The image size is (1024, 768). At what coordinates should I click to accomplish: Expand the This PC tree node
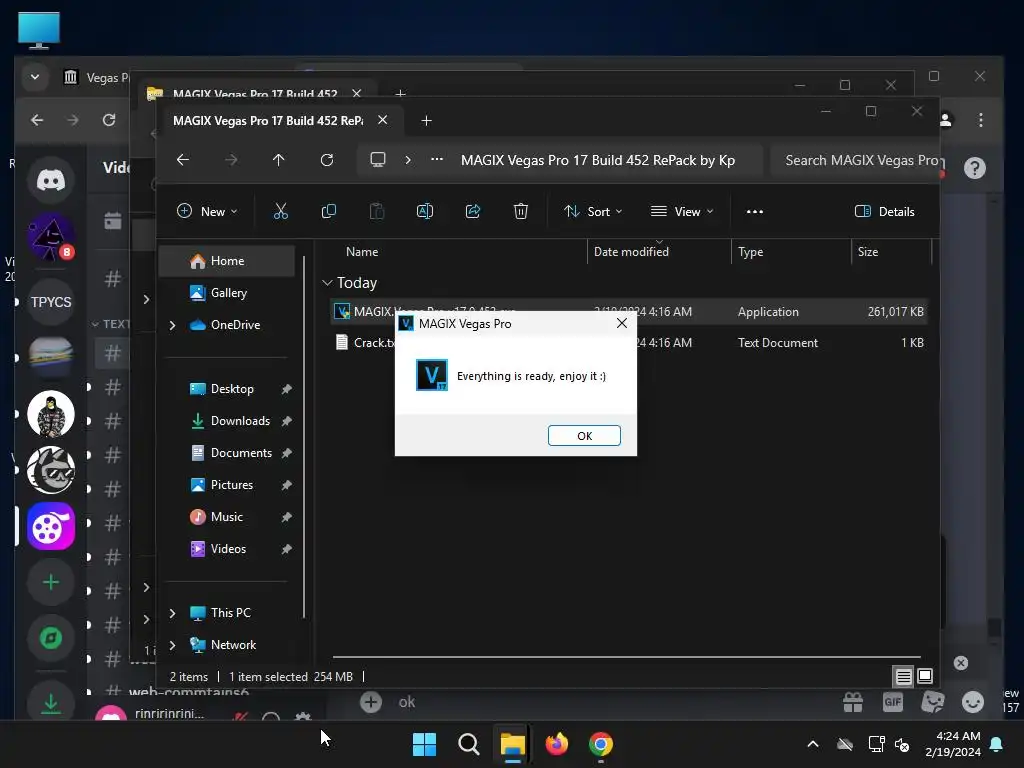pos(172,613)
